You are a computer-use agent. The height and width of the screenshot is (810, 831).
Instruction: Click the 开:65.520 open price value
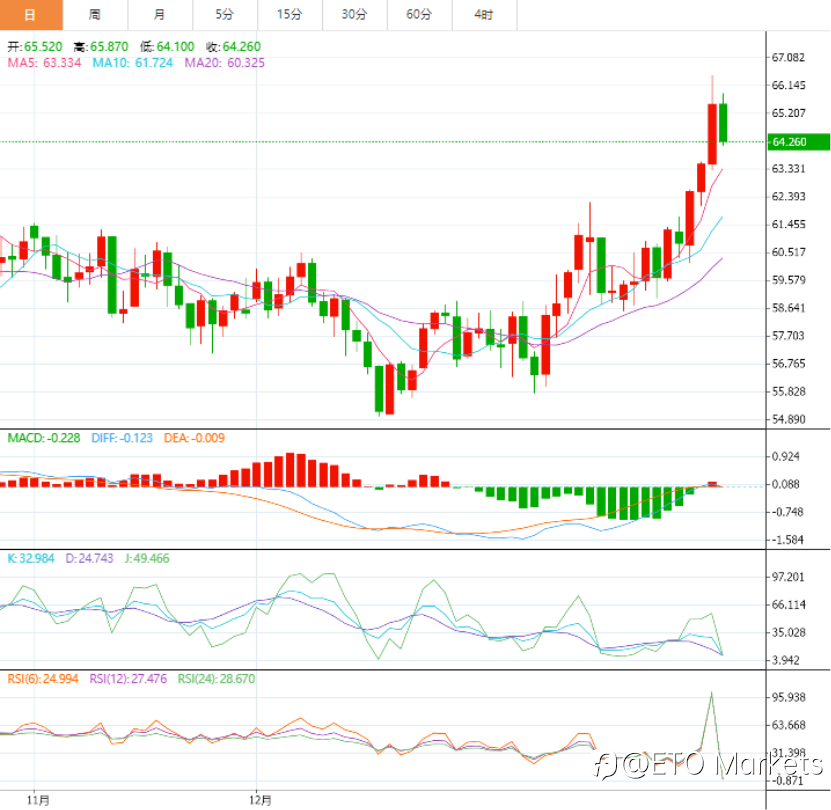tap(35, 47)
